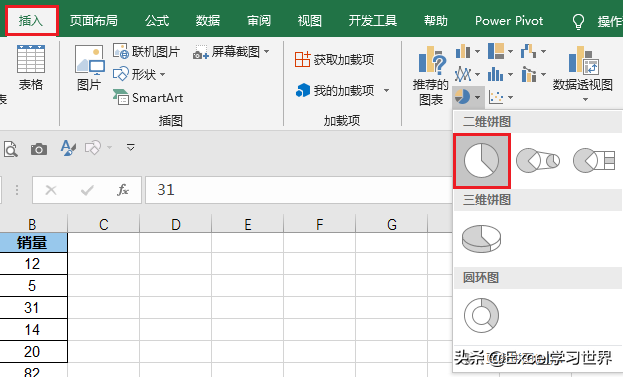This screenshot has height=377, width=623.
Task: Go to the 数据 tab
Action: pyautogui.click(x=208, y=21)
